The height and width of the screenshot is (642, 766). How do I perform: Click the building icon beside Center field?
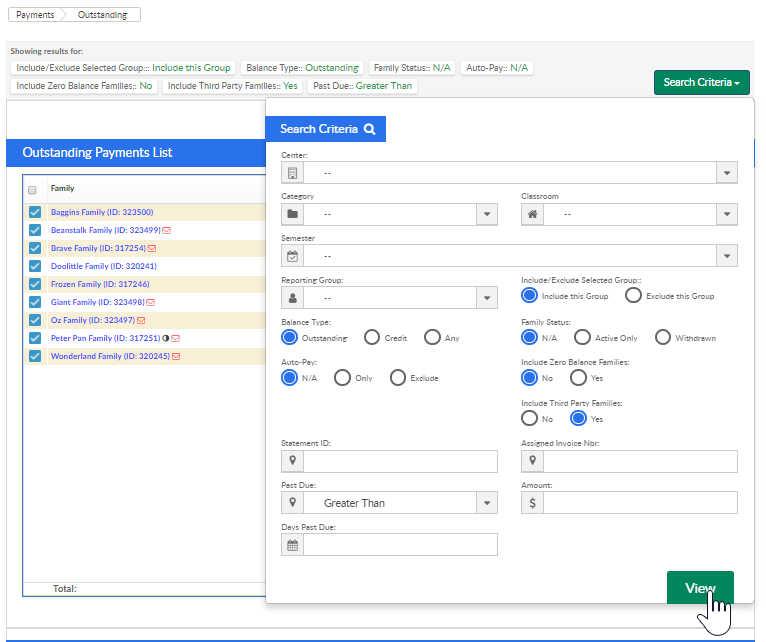click(292, 173)
